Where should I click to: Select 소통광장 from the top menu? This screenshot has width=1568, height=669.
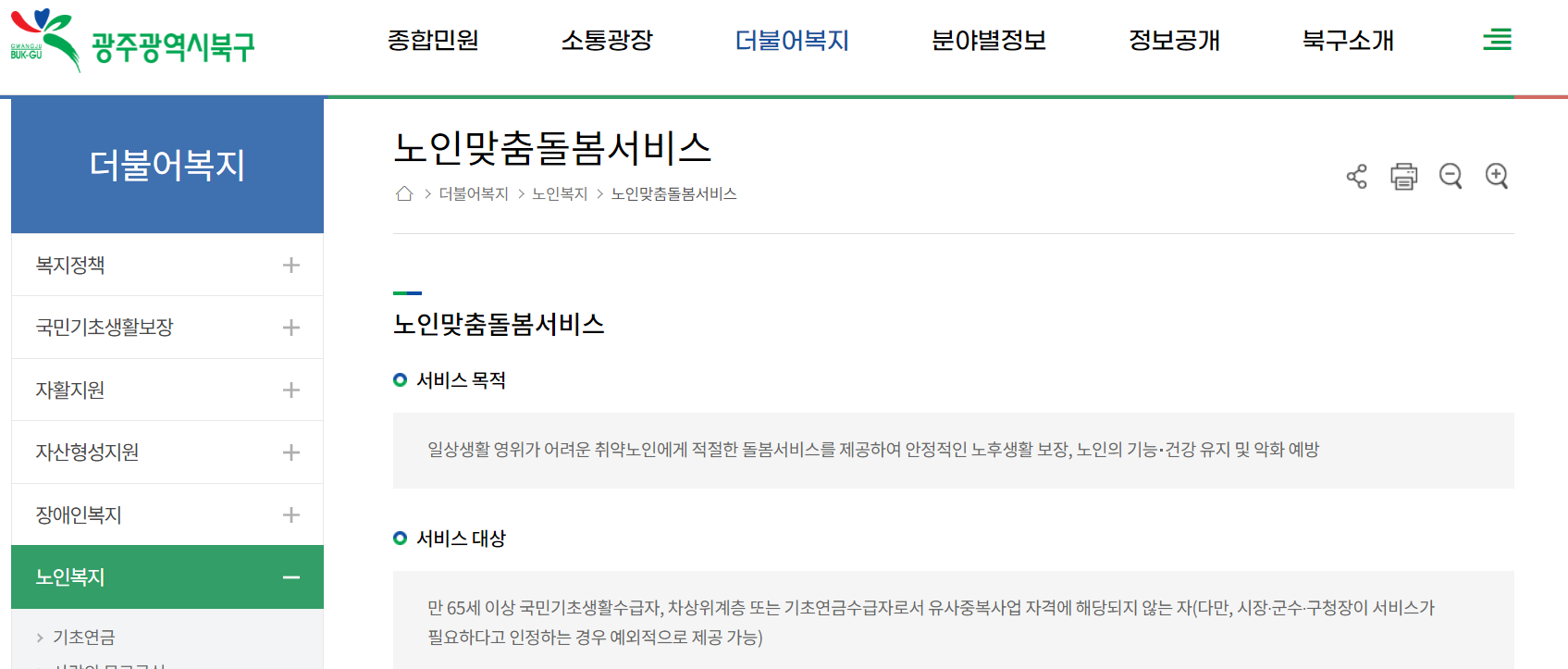(608, 41)
